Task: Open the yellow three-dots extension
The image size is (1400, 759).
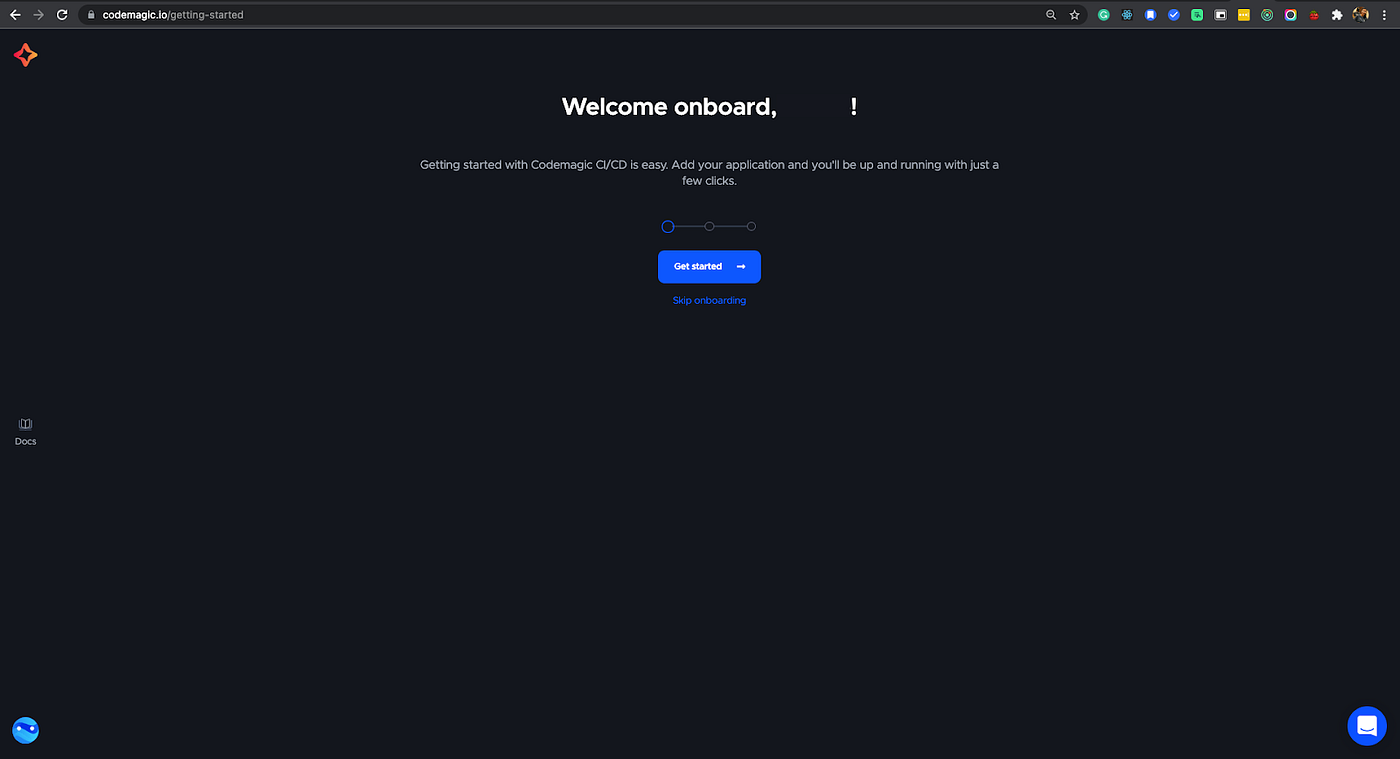Action: tap(1244, 15)
